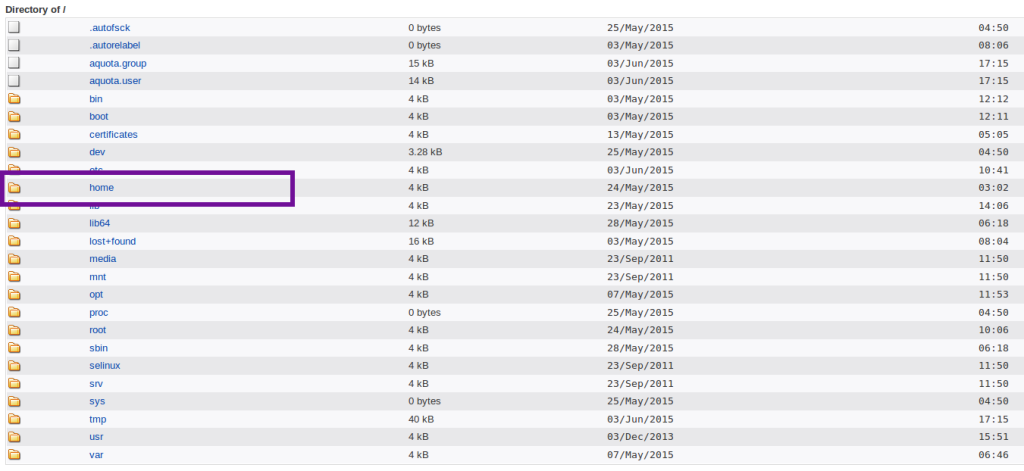Click the file icon next to aquota.user
1024x471 pixels.
click(14, 81)
